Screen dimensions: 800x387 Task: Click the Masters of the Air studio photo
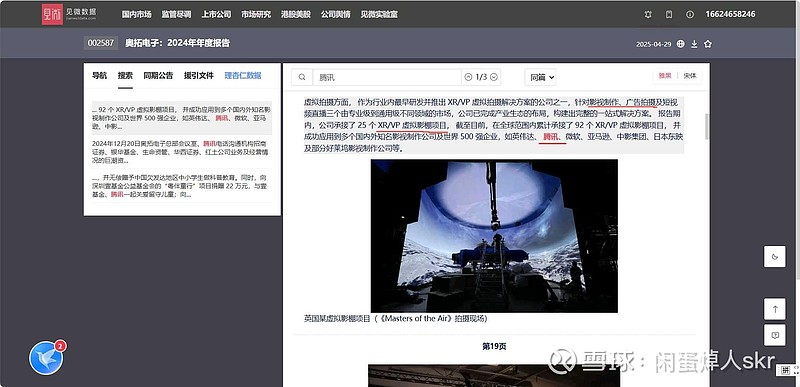494,236
